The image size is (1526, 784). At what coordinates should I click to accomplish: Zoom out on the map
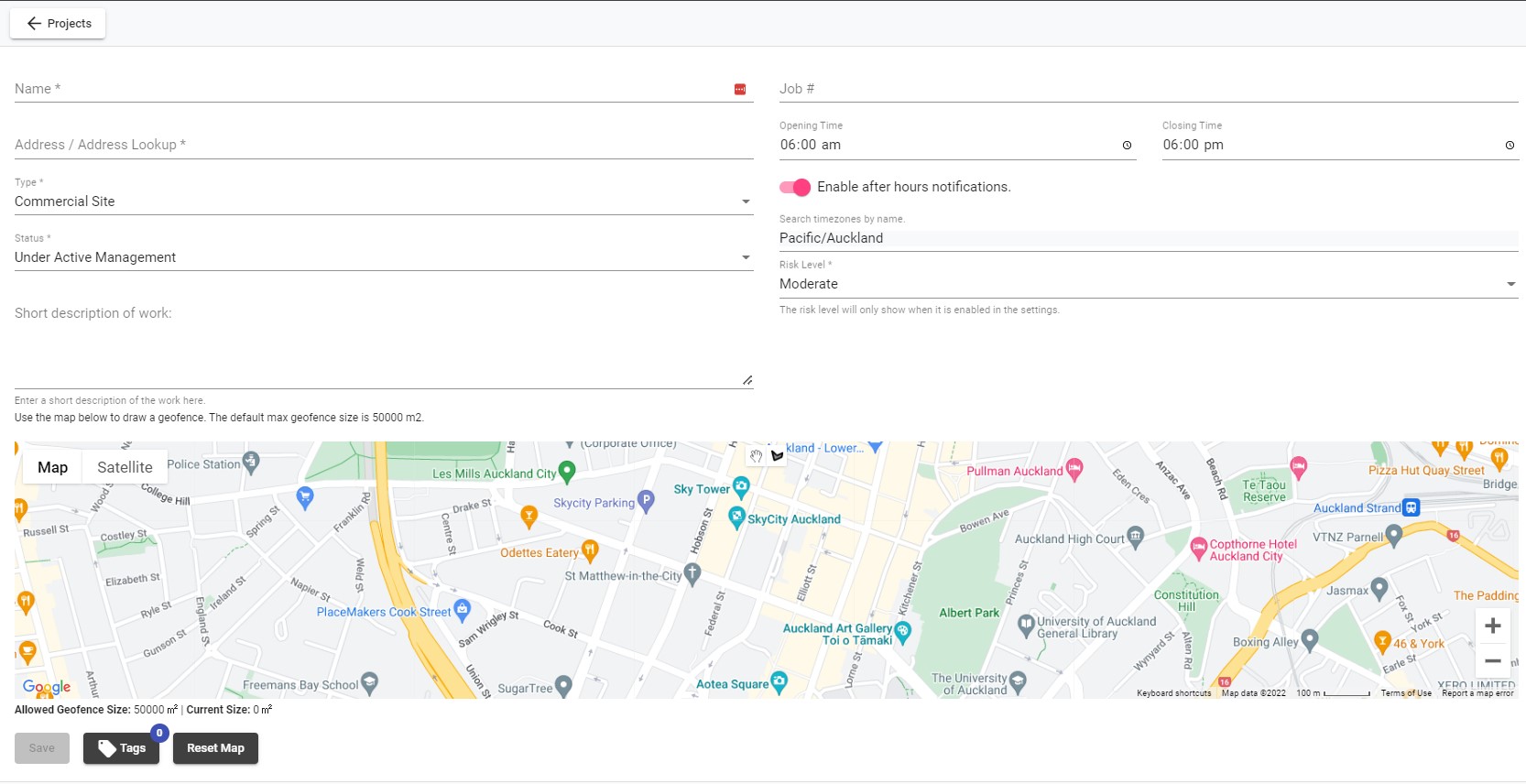coord(1493,660)
